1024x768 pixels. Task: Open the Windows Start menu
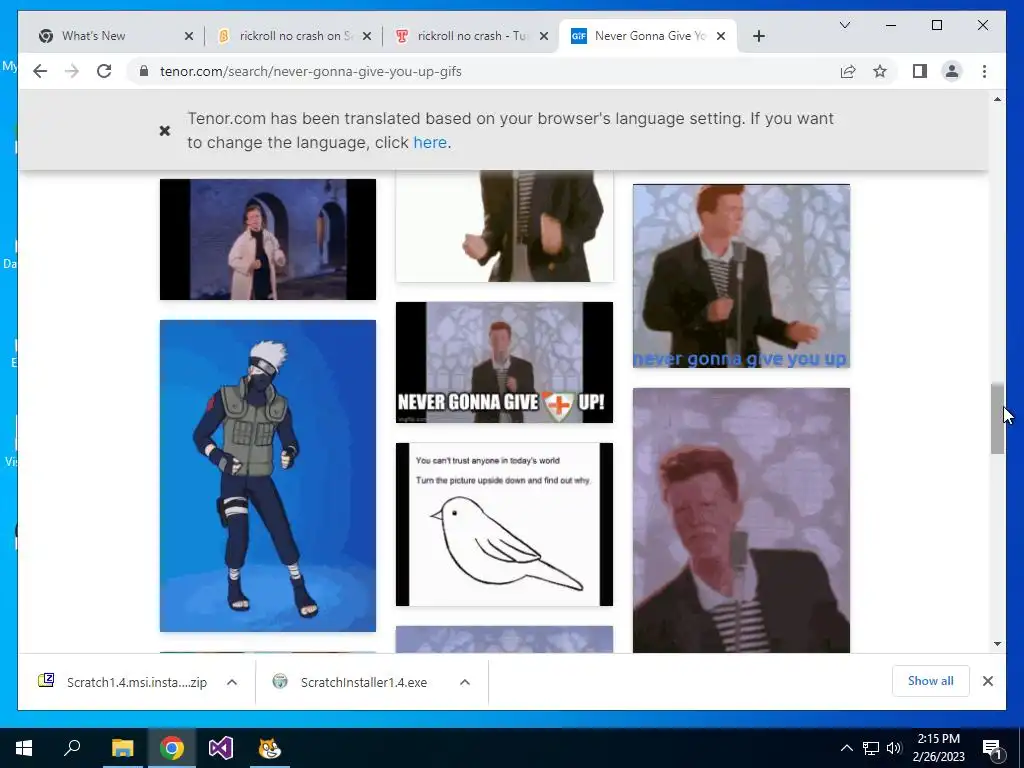24,748
